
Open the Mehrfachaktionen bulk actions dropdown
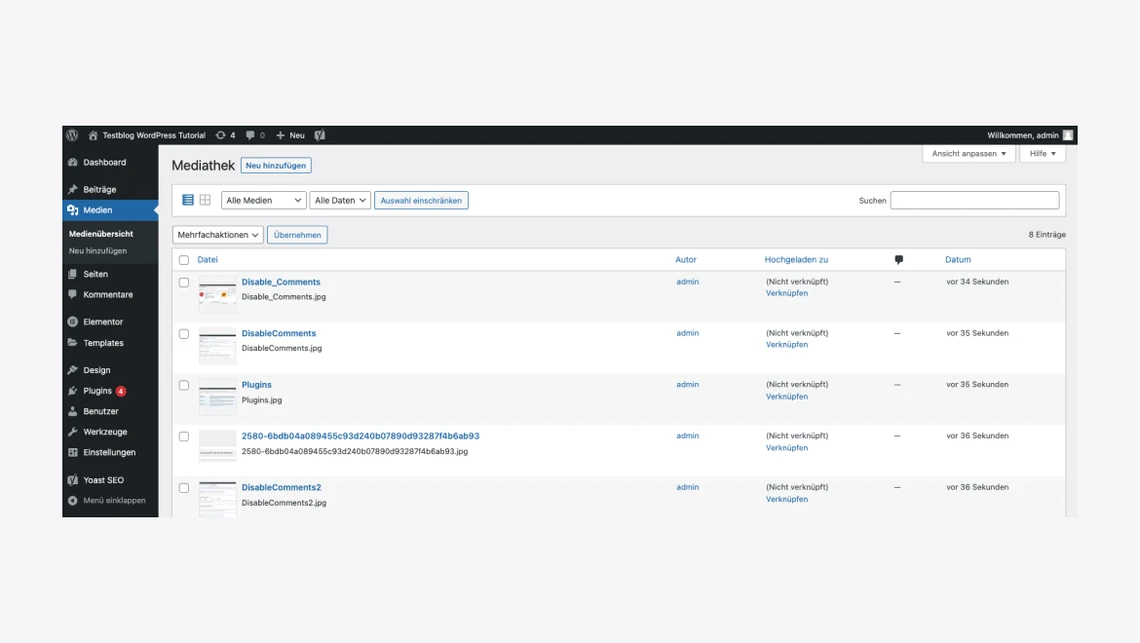[x=218, y=235]
